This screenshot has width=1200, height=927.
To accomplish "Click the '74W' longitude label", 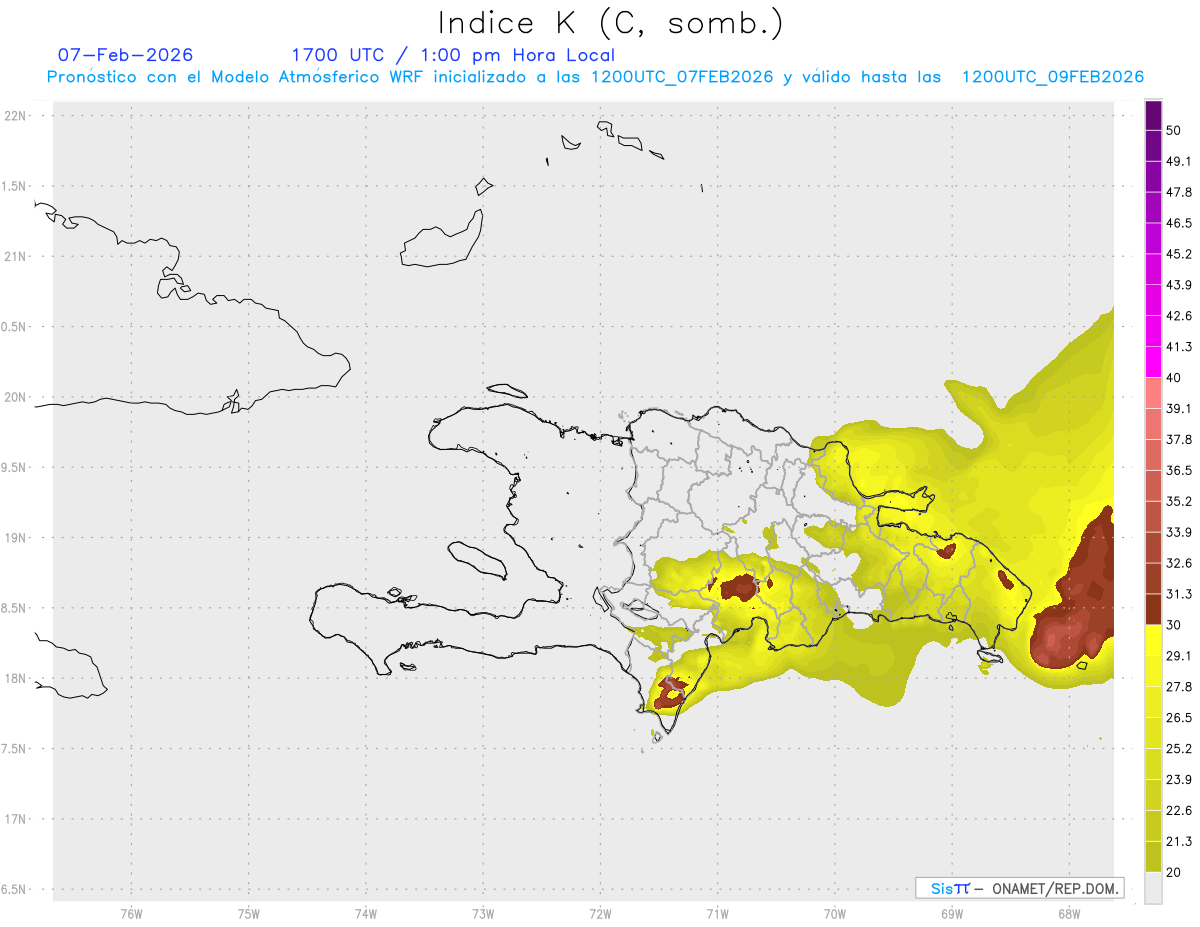I will coord(366,914).
